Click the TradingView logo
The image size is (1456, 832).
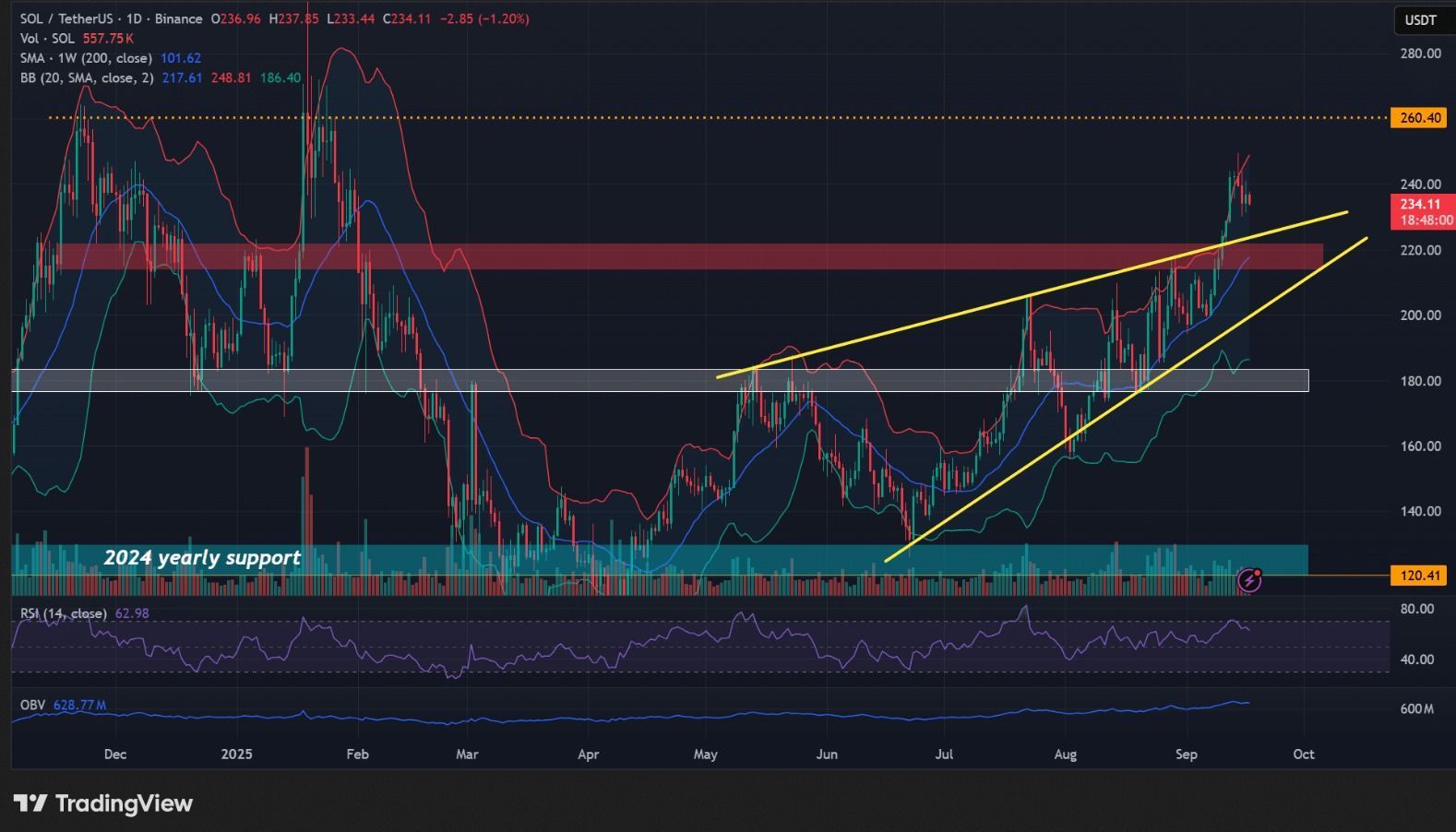(103, 803)
